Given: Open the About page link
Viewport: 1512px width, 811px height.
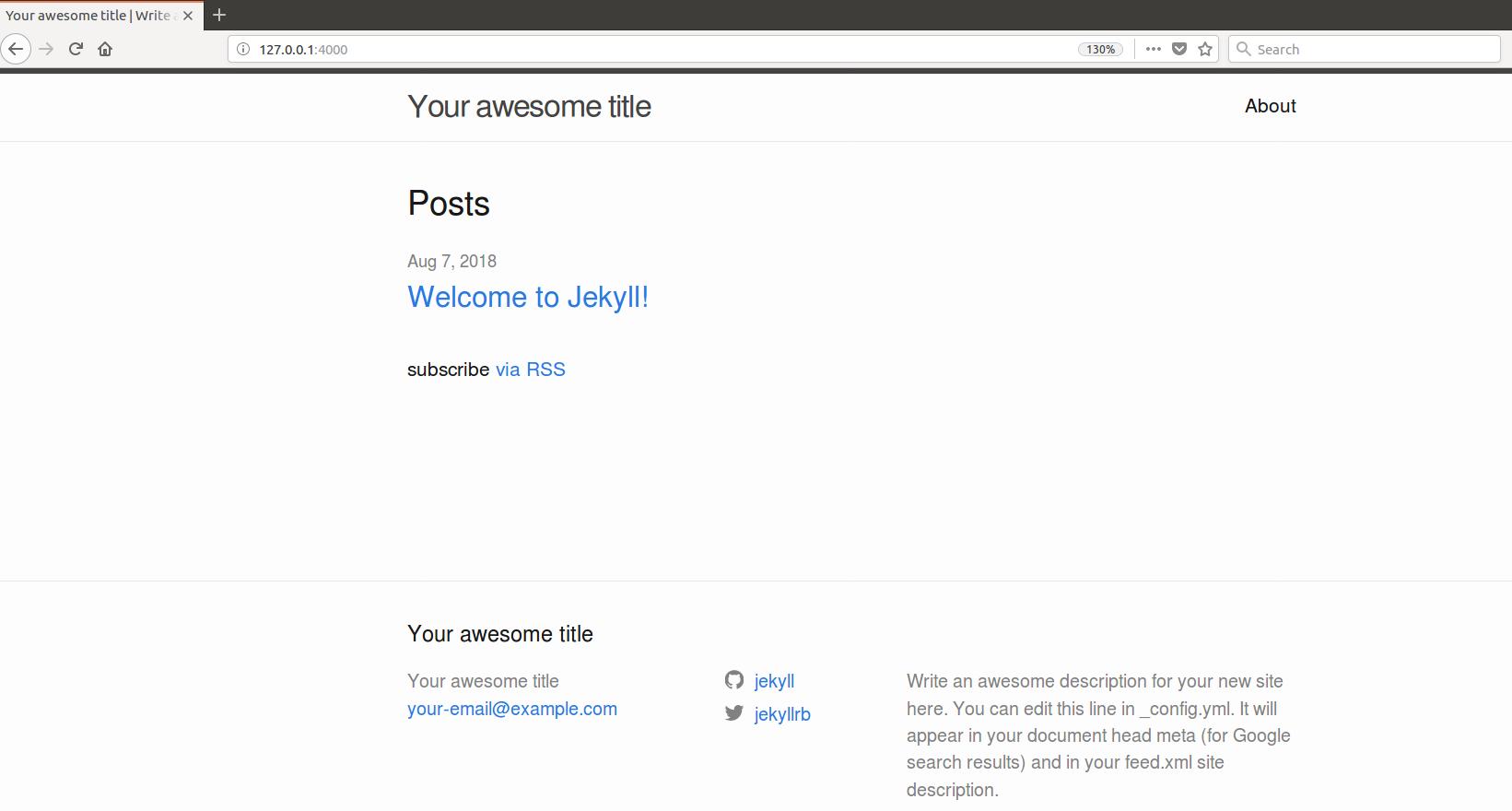Looking at the screenshot, I should (1270, 106).
